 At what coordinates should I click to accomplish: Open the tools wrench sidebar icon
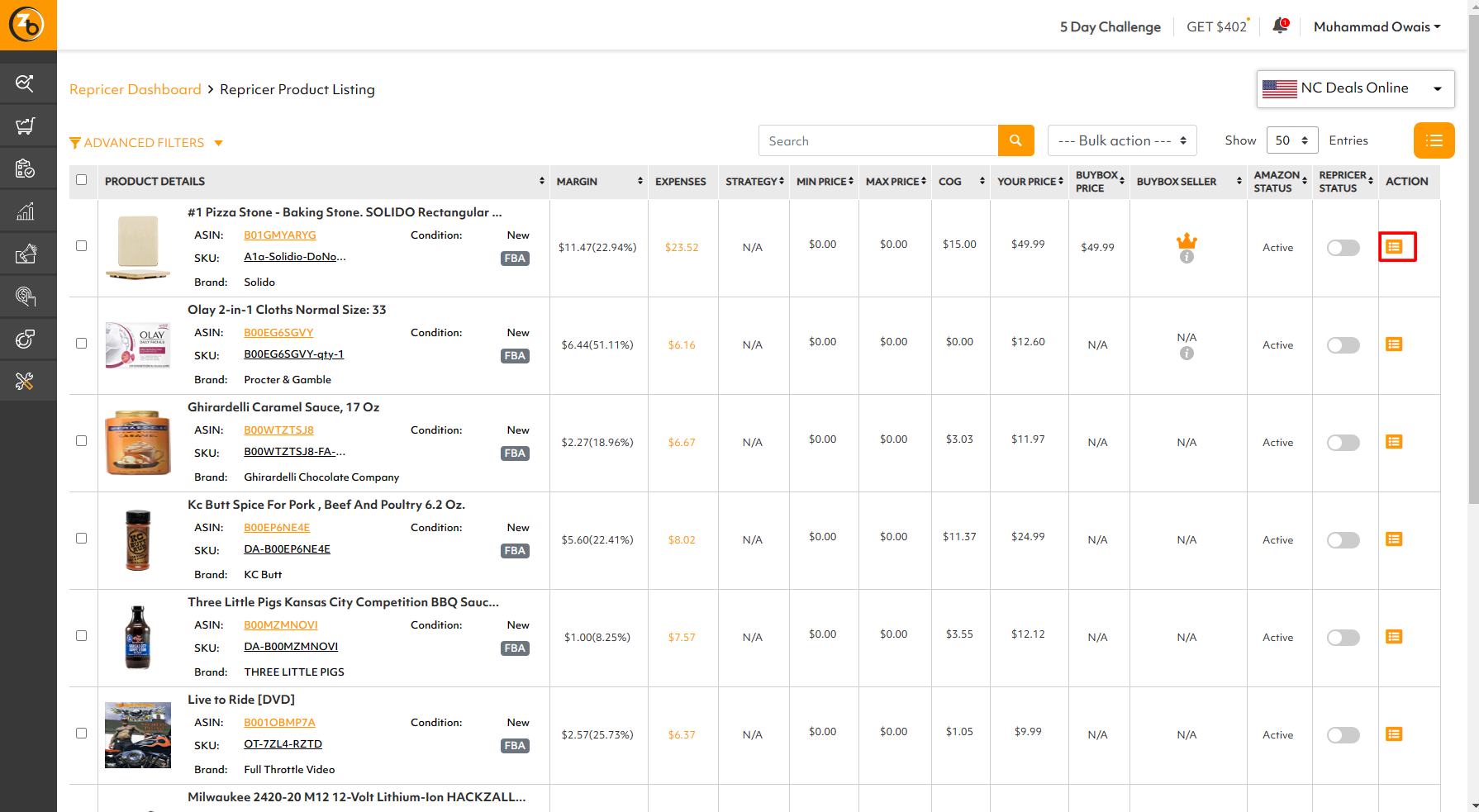[26, 382]
